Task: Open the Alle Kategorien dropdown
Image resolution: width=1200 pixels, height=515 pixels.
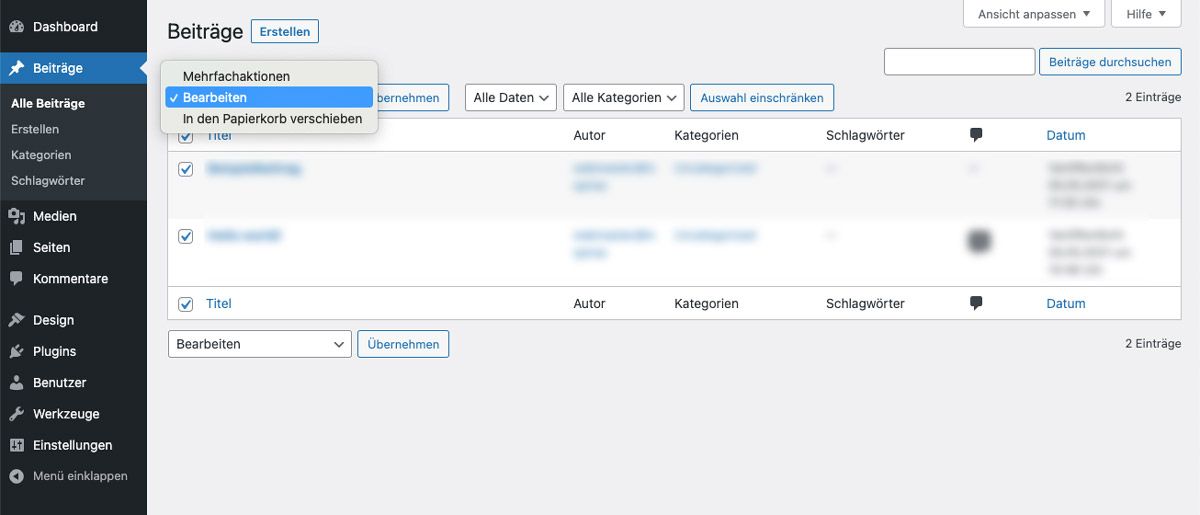Action: [x=624, y=98]
